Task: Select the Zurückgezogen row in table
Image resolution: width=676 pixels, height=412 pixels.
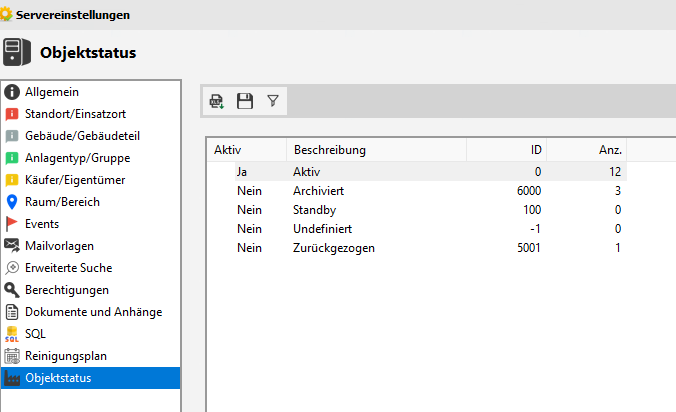Action: (x=334, y=247)
